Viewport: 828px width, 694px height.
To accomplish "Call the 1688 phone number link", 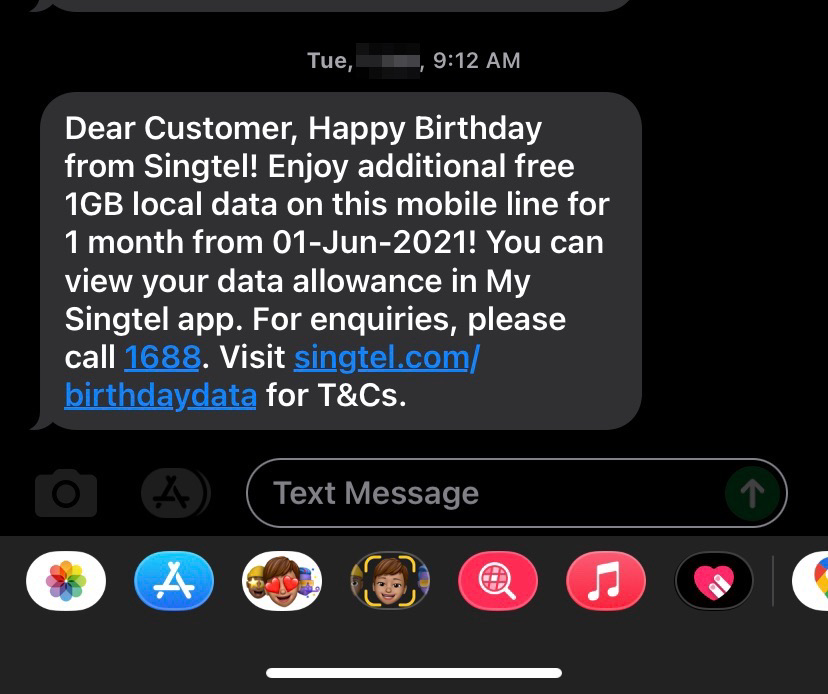I will pyautogui.click(x=163, y=357).
